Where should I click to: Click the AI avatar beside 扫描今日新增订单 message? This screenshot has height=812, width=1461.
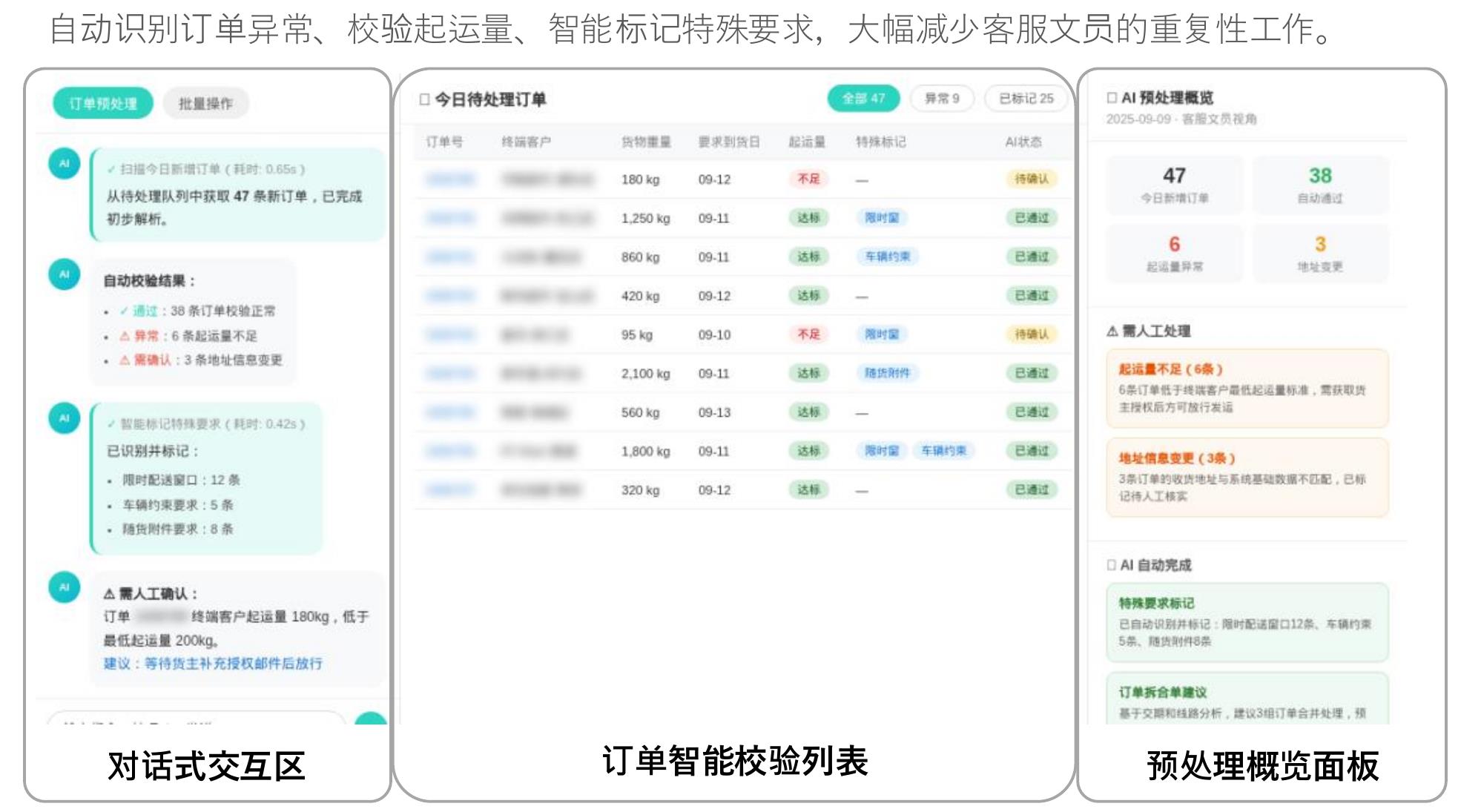point(65,163)
